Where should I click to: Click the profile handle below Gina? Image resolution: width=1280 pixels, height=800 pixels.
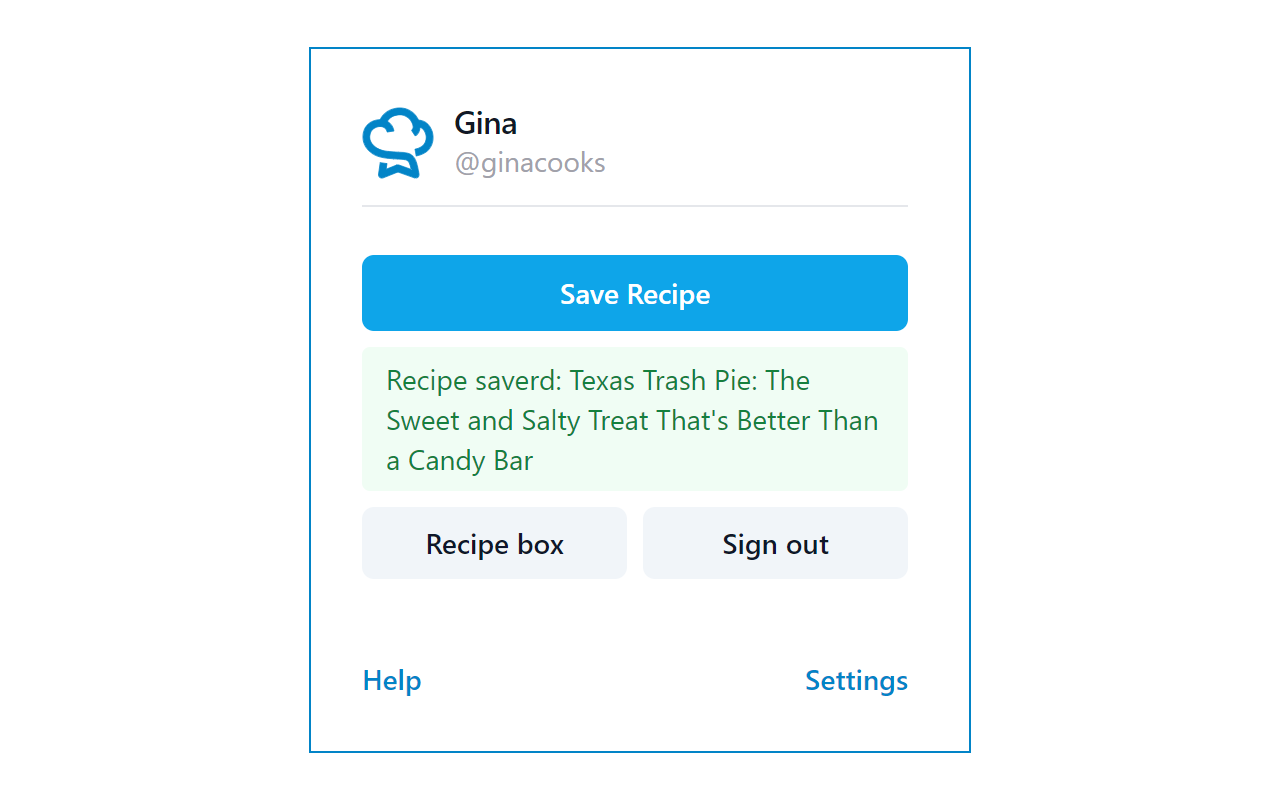(x=530, y=163)
